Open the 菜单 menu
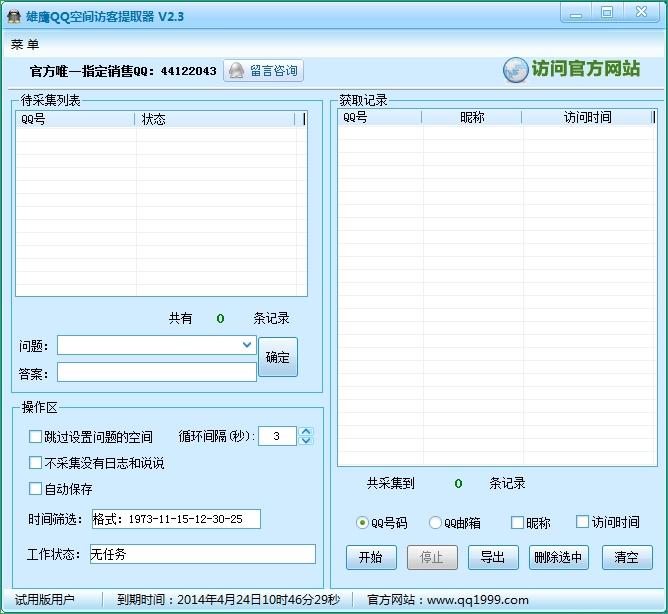 pyautogui.click(x=25, y=45)
